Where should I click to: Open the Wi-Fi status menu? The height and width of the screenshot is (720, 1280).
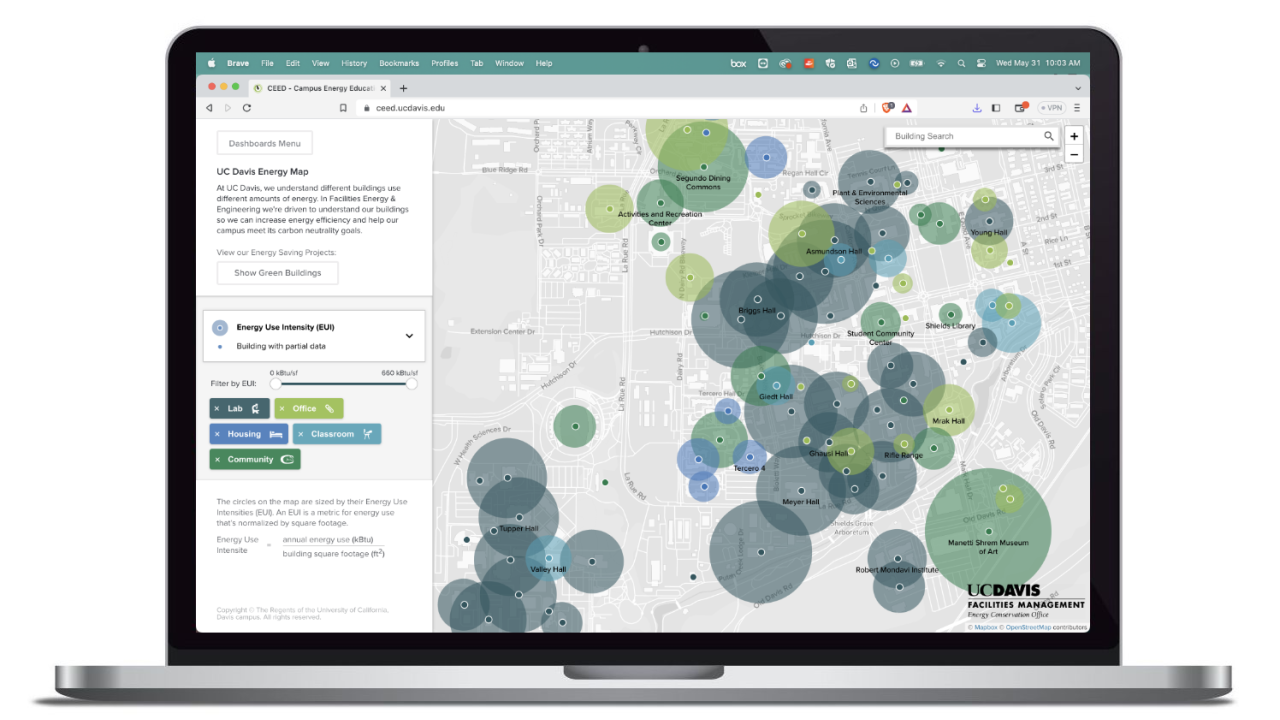(x=940, y=63)
